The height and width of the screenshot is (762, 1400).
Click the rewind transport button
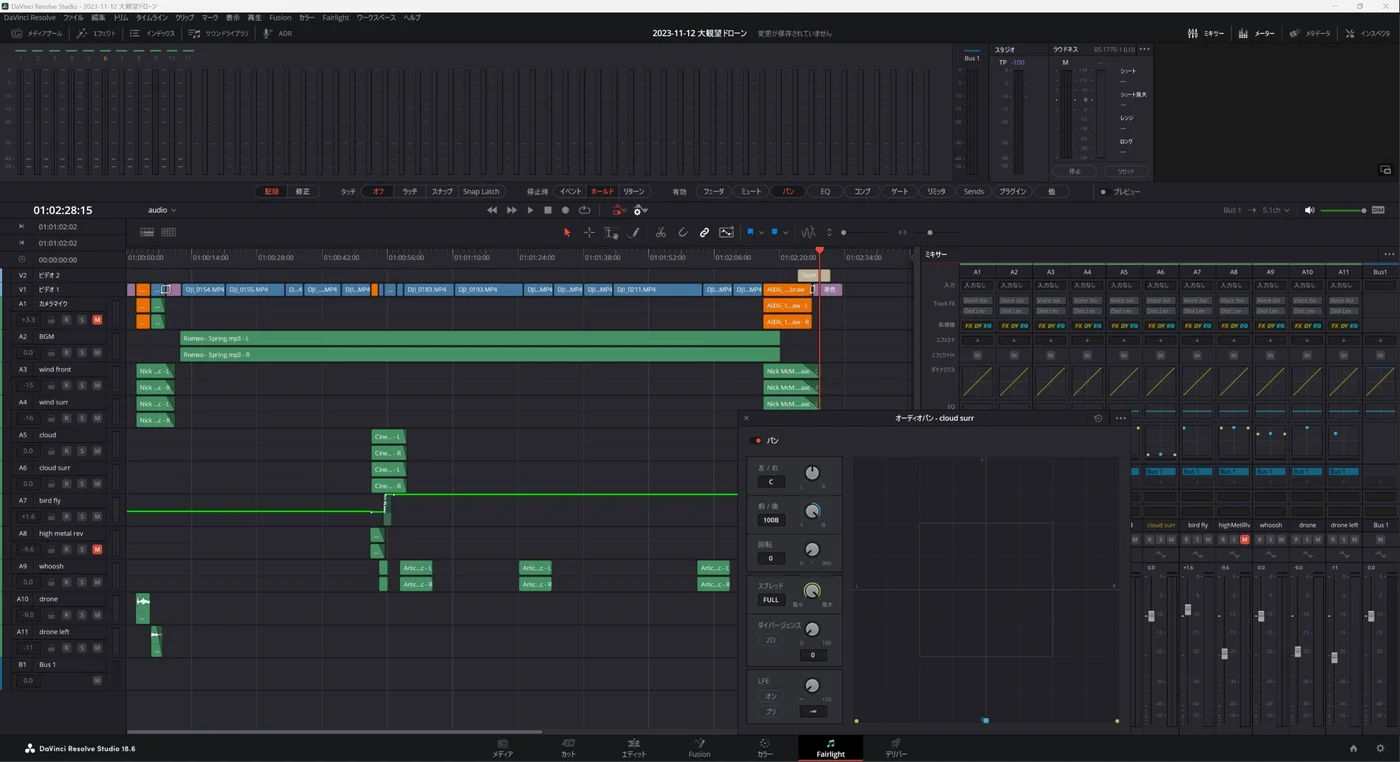(x=492, y=210)
